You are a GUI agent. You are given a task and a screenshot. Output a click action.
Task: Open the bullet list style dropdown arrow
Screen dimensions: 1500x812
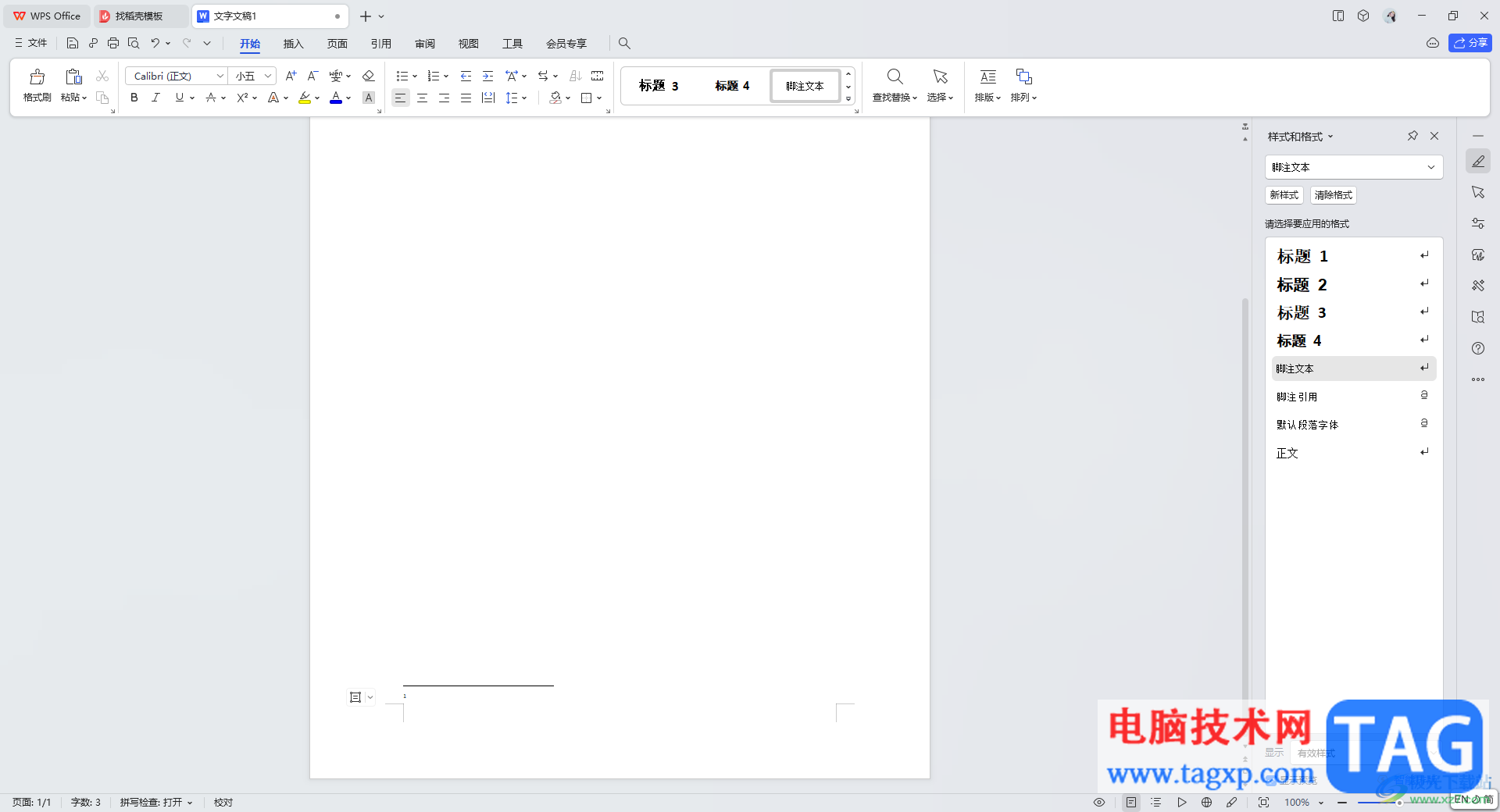[x=415, y=77]
